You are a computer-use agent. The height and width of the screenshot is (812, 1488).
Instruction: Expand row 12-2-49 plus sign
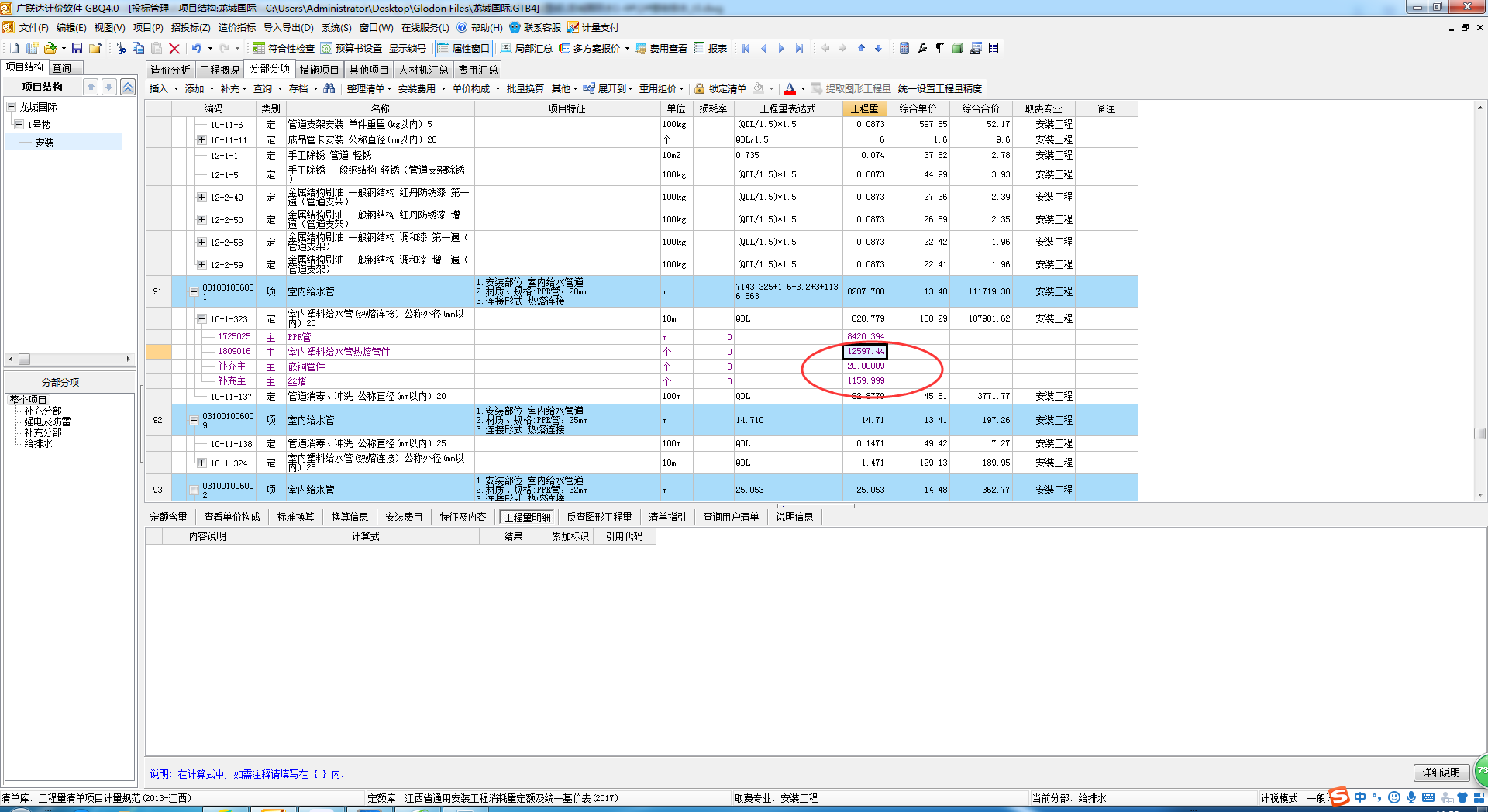tap(201, 197)
